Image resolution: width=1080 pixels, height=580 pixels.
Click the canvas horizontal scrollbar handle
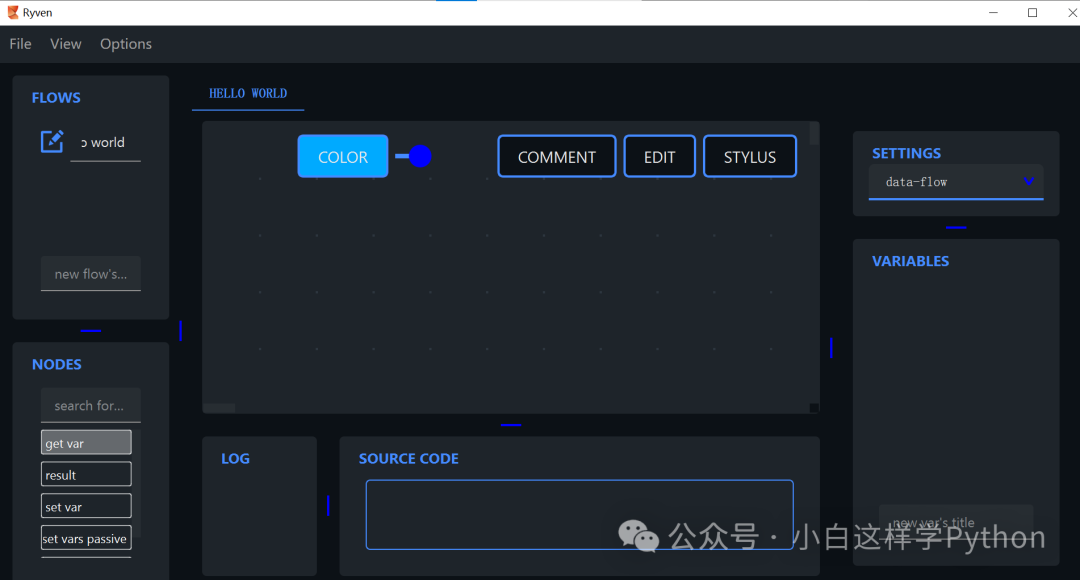click(x=220, y=408)
